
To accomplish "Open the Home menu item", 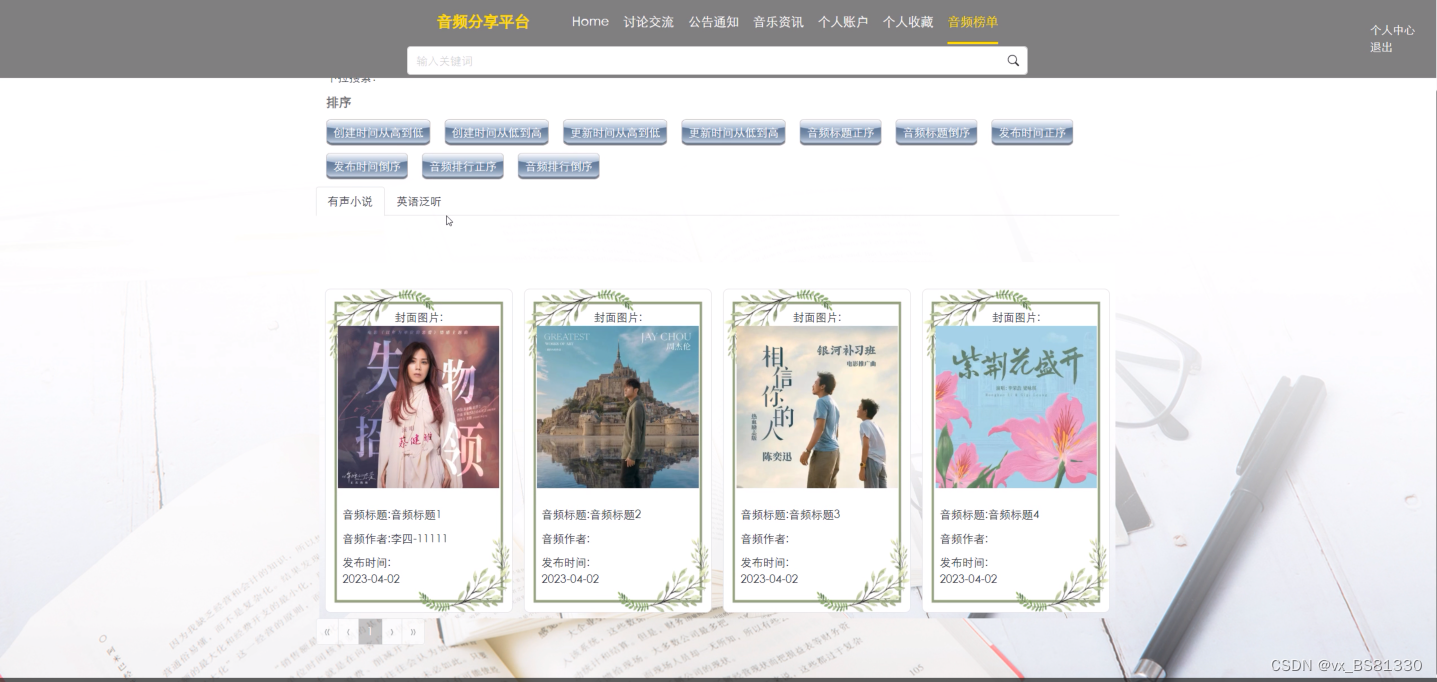I will [590, 22].
